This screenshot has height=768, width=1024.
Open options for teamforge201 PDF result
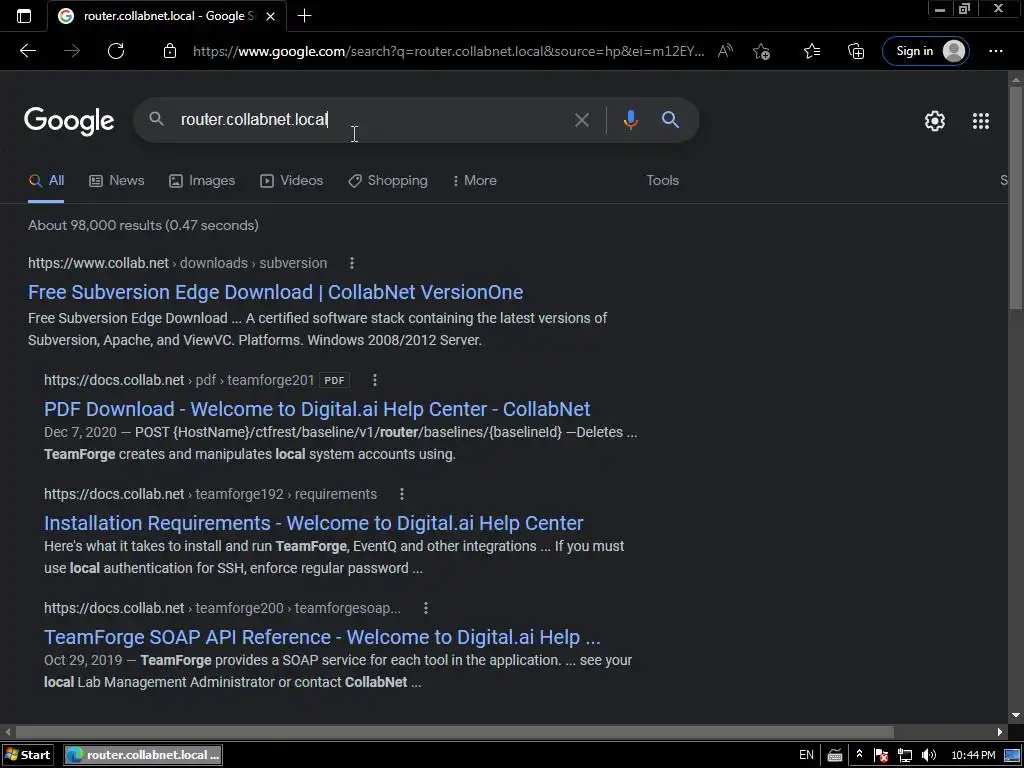tap(375, 380)
